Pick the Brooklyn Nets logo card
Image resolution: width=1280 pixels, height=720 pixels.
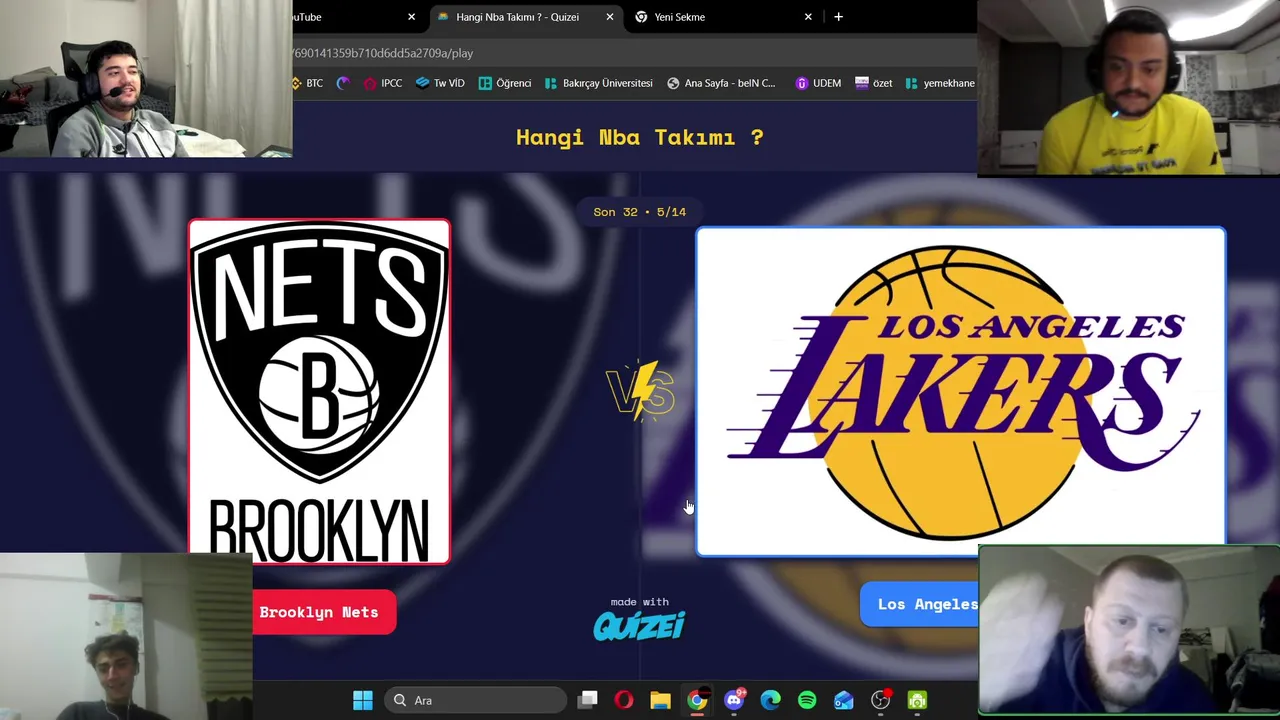(319, 391)
